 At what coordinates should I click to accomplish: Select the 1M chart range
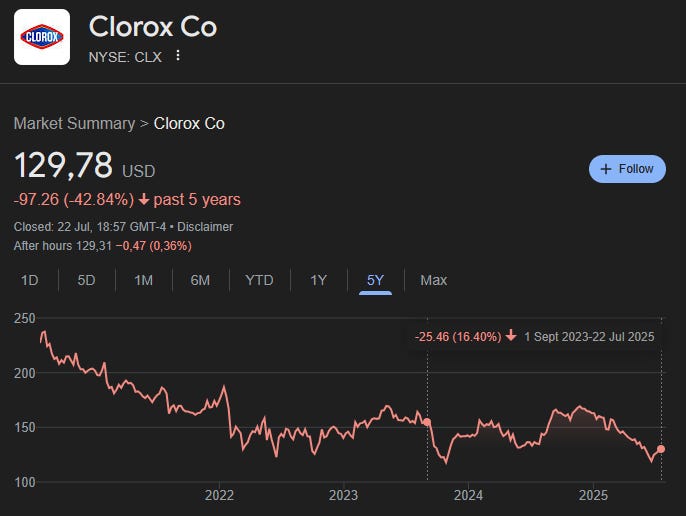144,280
